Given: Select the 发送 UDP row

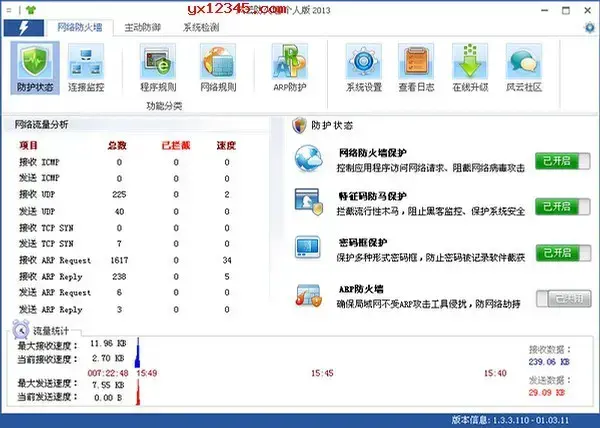Looking at the screenshot, I should click(128, 212).
